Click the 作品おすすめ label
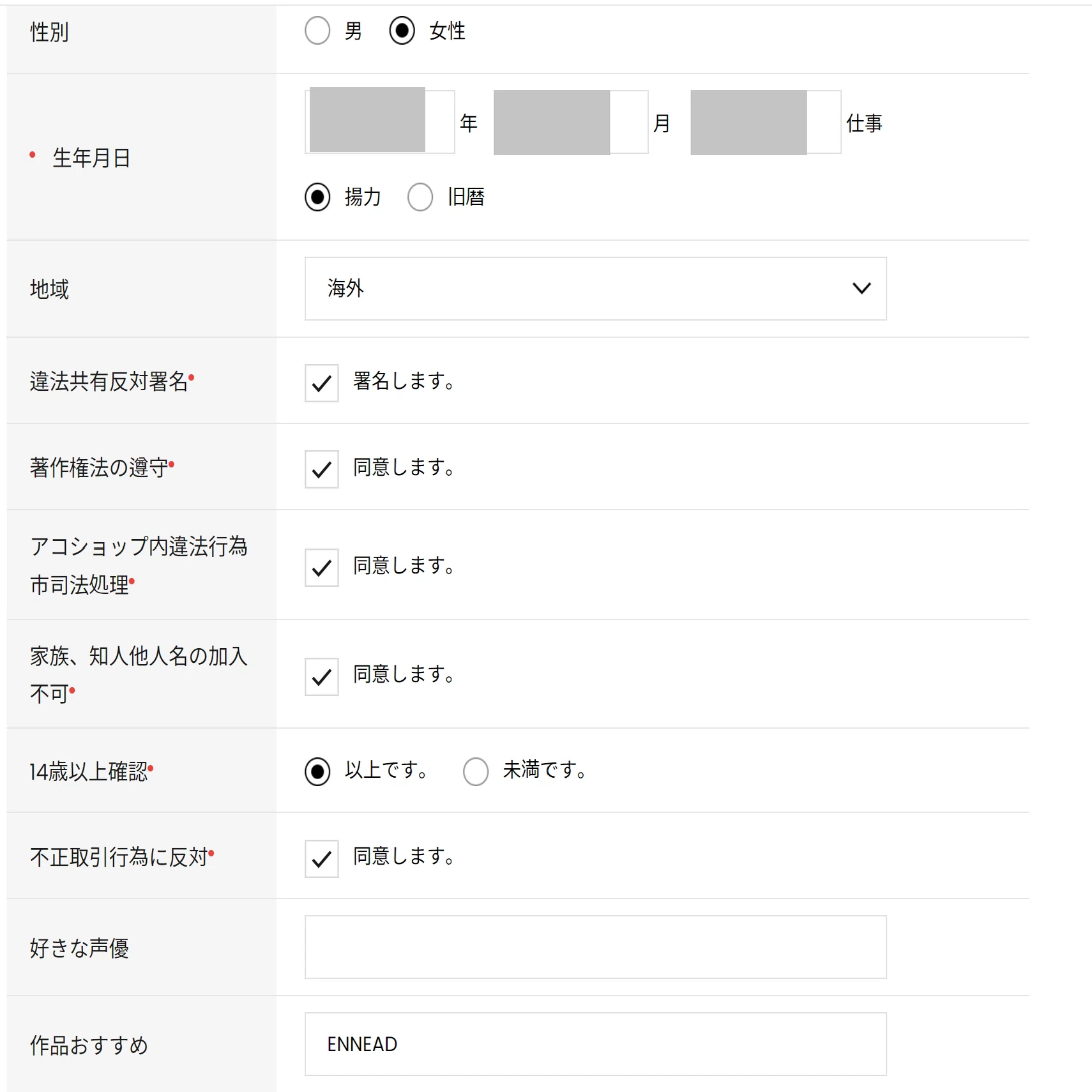Screen dimensions: 1092x1092 (89, 1045)
